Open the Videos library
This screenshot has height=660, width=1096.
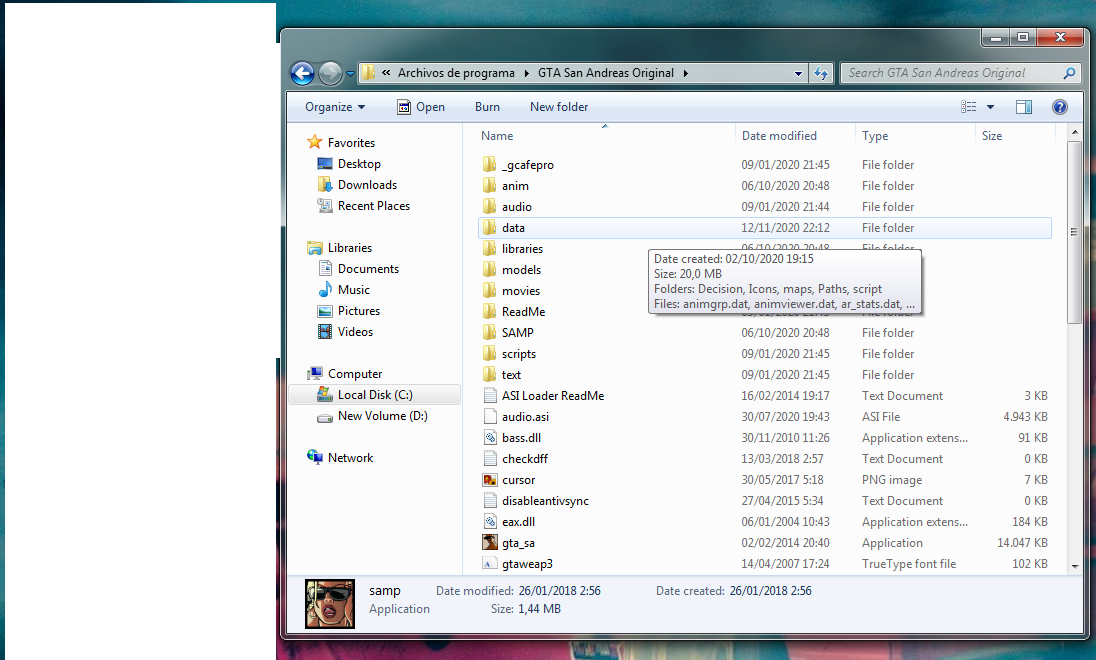click(x=355, y=331)
